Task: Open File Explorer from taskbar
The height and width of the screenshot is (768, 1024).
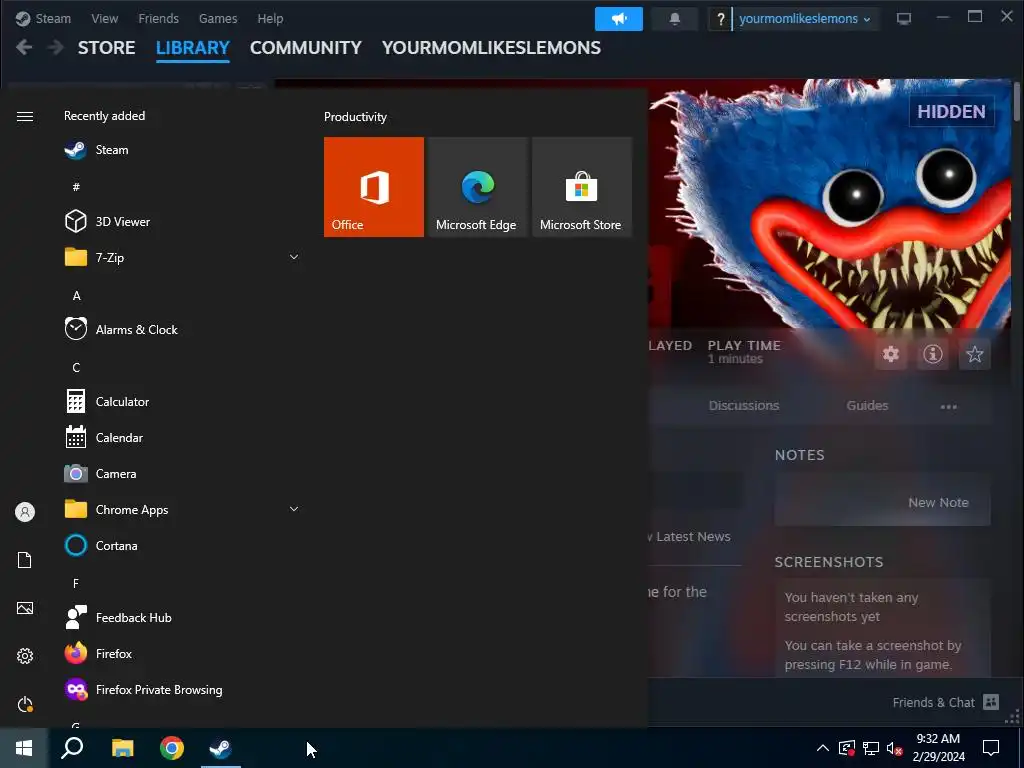Action: 122,748
